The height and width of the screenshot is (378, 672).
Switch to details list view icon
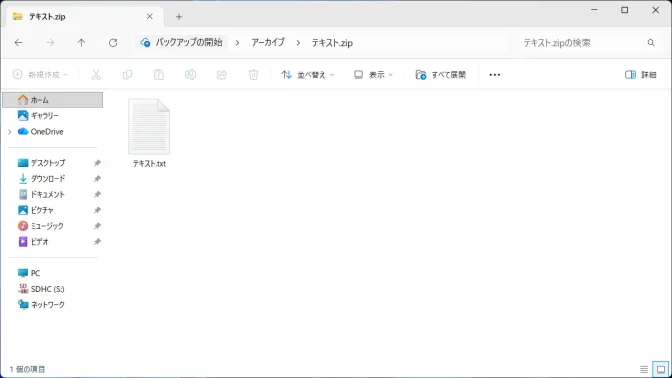coord(644,369)
